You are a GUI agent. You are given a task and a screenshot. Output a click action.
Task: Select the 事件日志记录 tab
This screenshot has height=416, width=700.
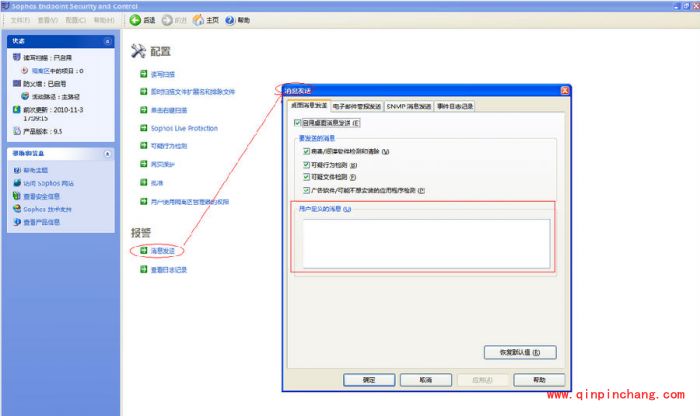pyautogui.click(x=455, y=106)
